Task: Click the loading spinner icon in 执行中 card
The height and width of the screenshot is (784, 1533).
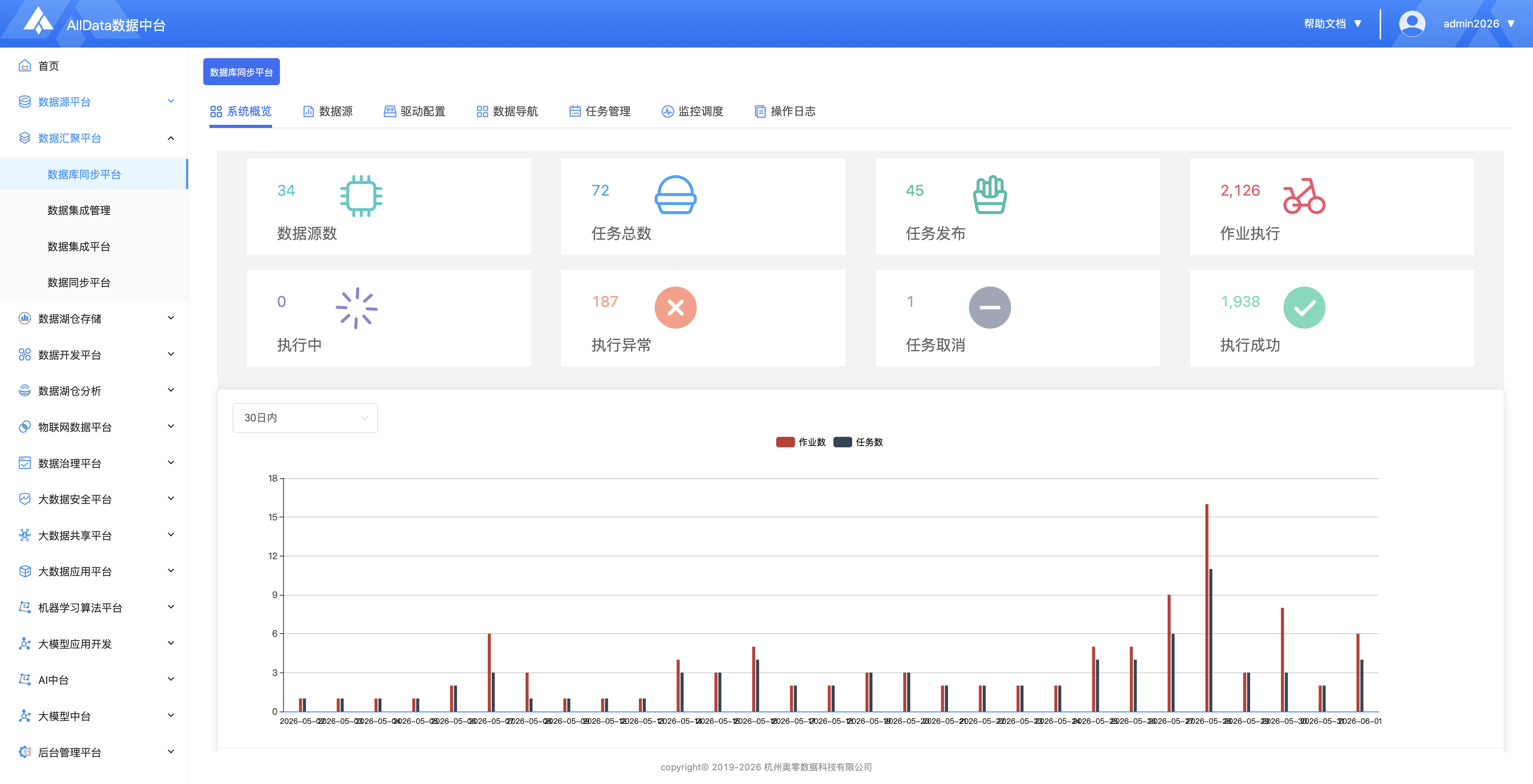Action: coord(357,308)
